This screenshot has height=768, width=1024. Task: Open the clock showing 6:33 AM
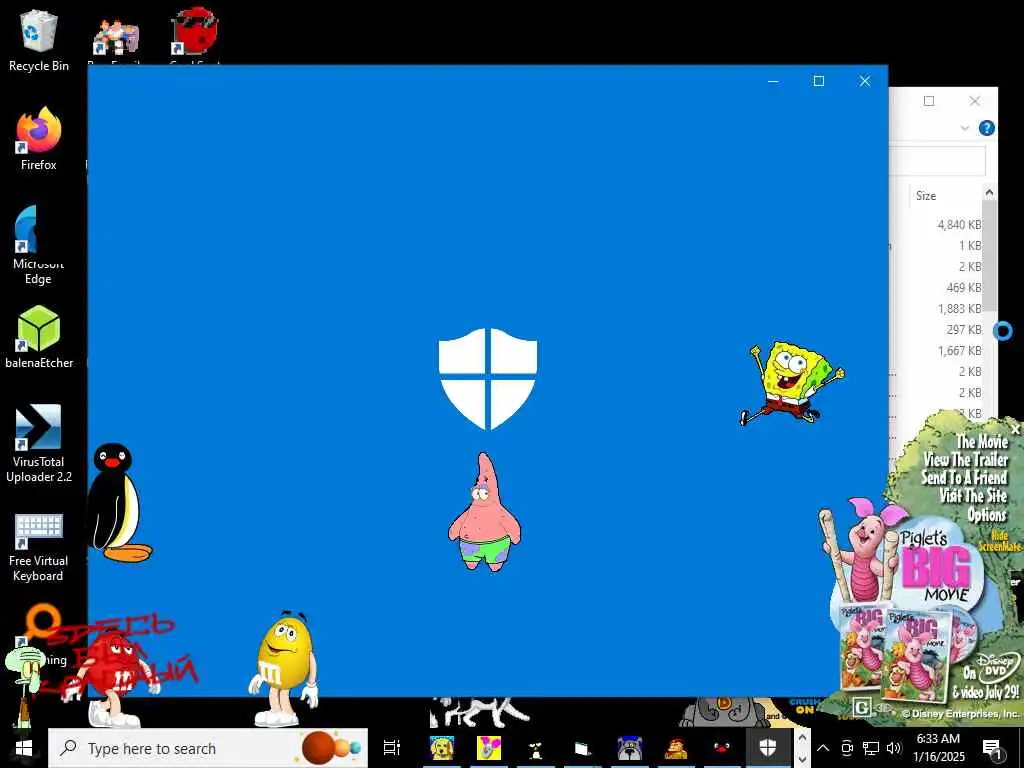(938, 748)
